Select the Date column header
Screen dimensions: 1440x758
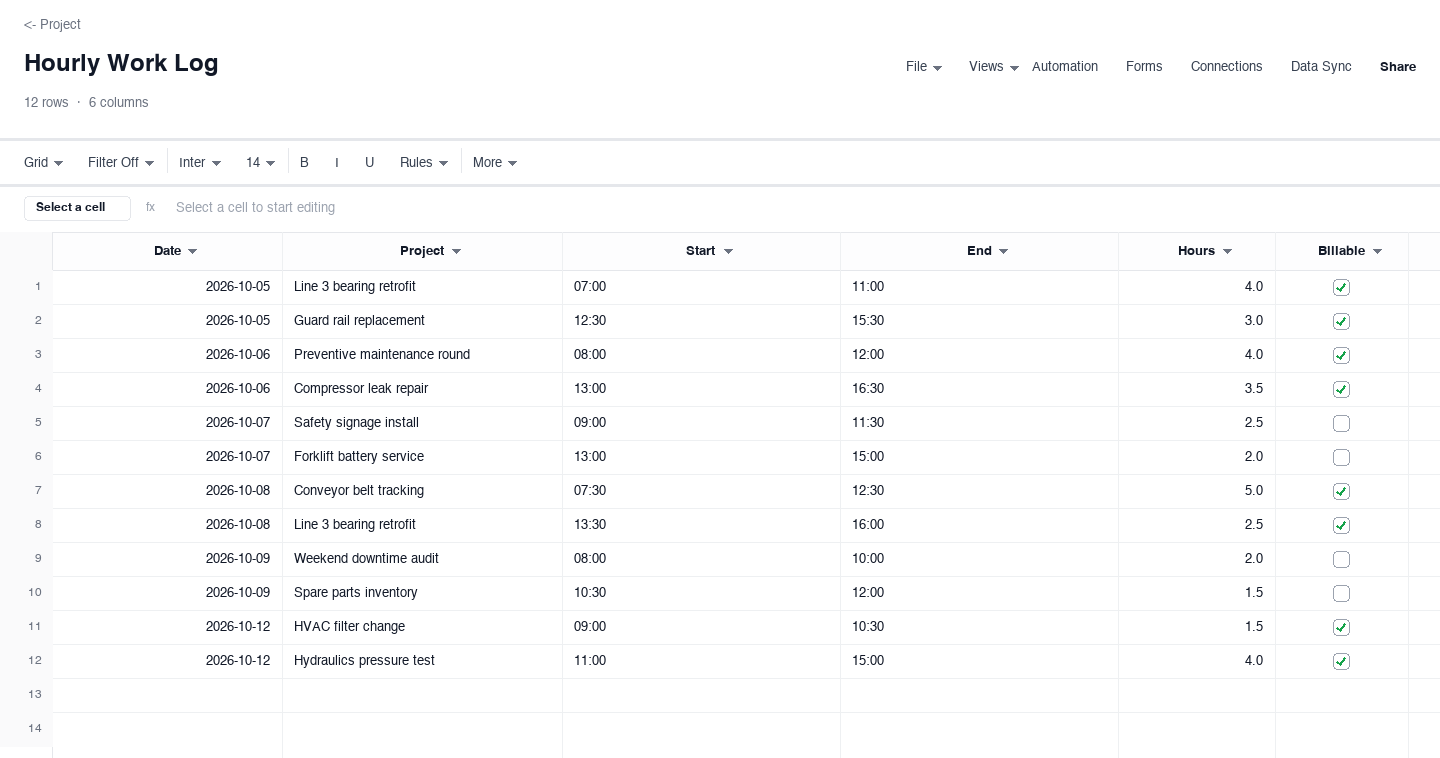pos(168,252)
